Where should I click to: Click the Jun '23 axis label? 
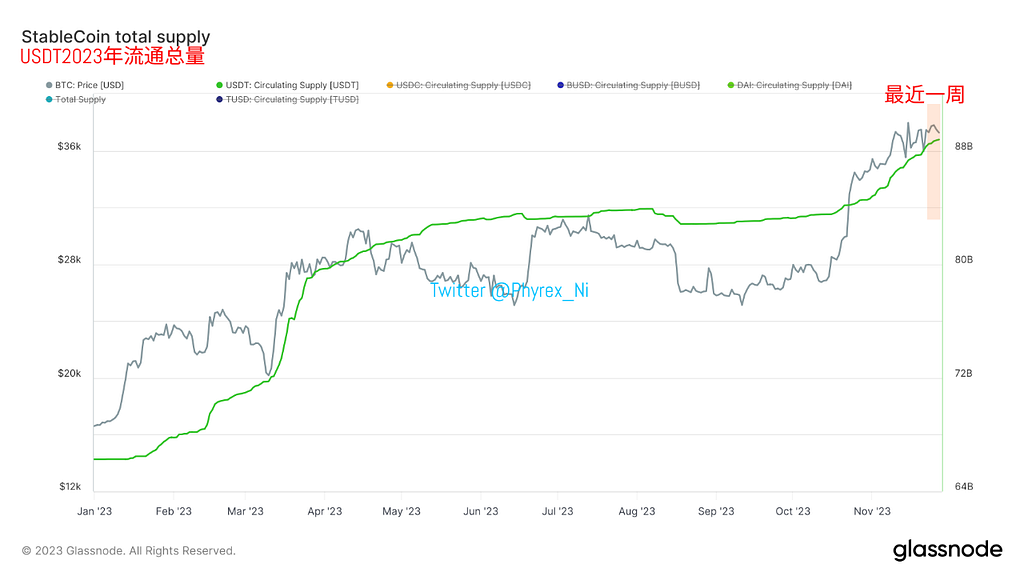(481, 511)
